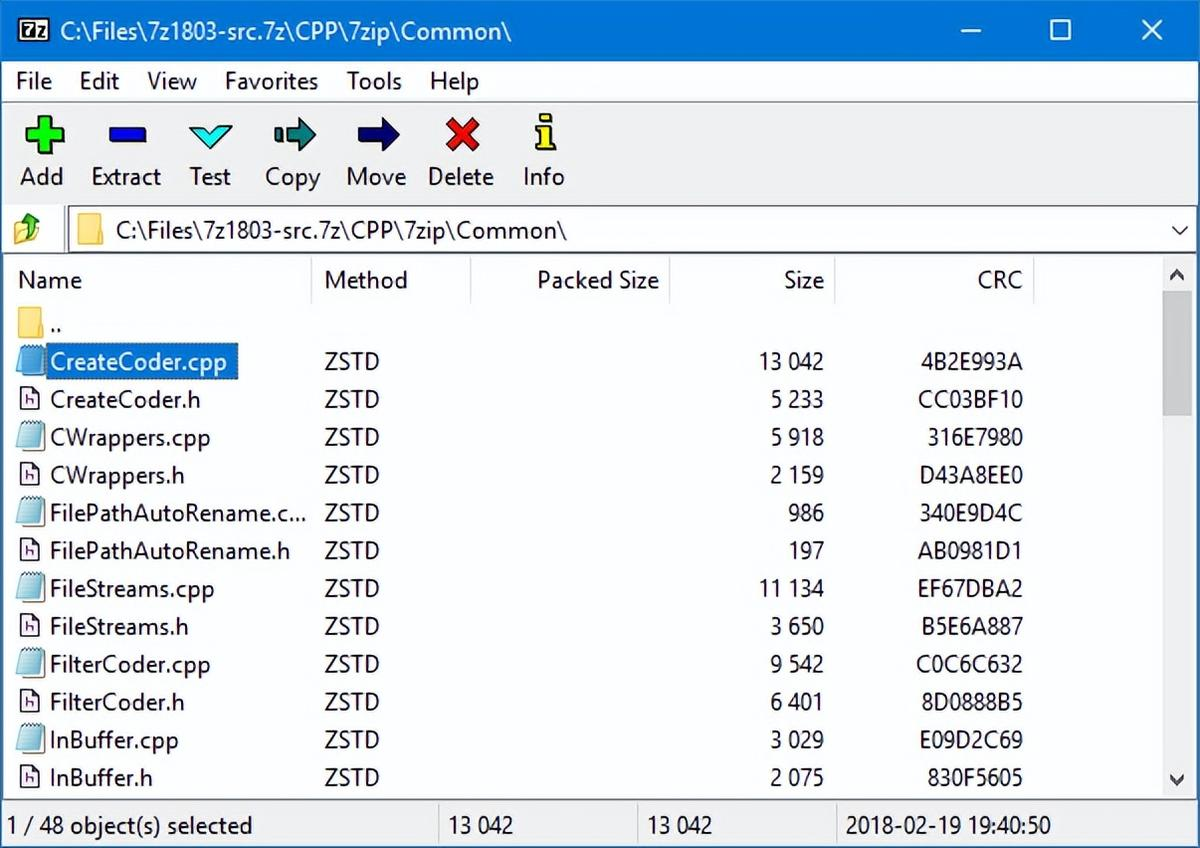Select the FilterCoder.cpp file name
This screenshot has height=848, width=1200.
pos(130,664)
